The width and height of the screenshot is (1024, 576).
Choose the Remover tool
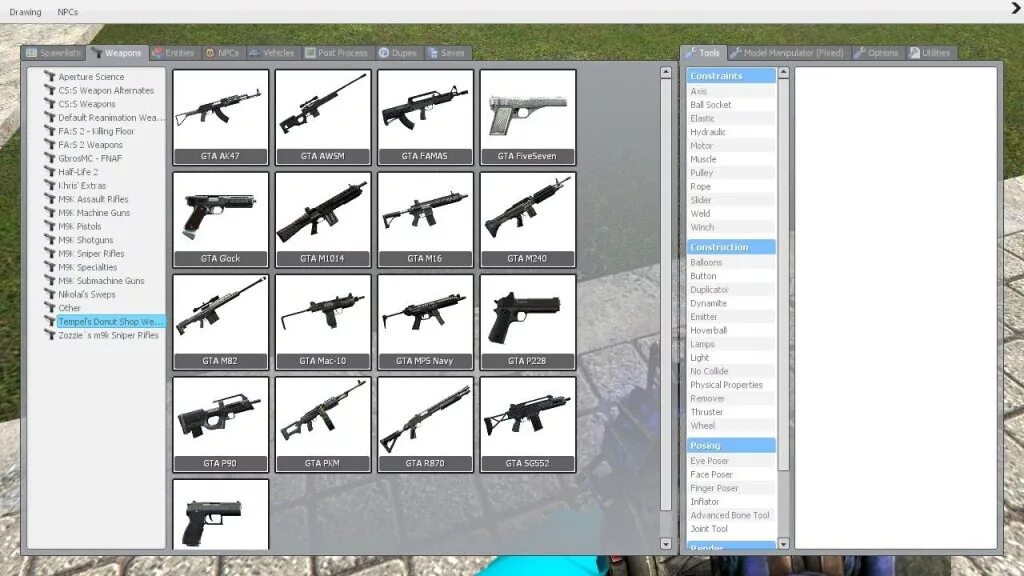731,398
